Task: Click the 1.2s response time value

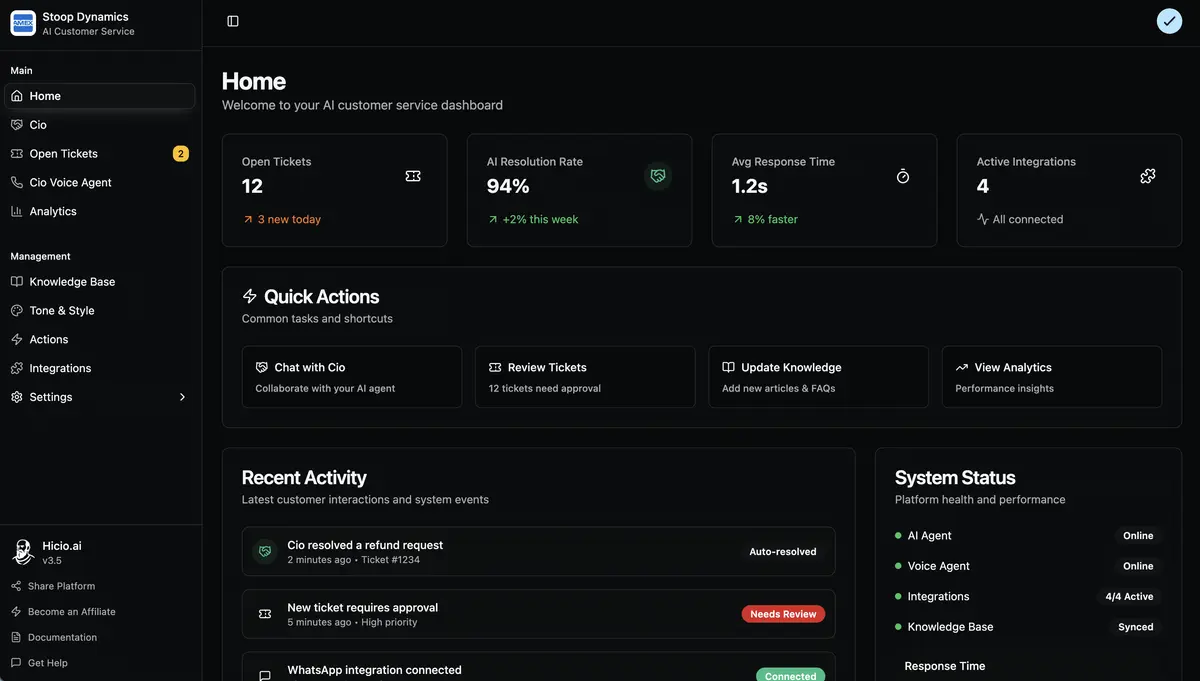Action: [x=750, y=186]
